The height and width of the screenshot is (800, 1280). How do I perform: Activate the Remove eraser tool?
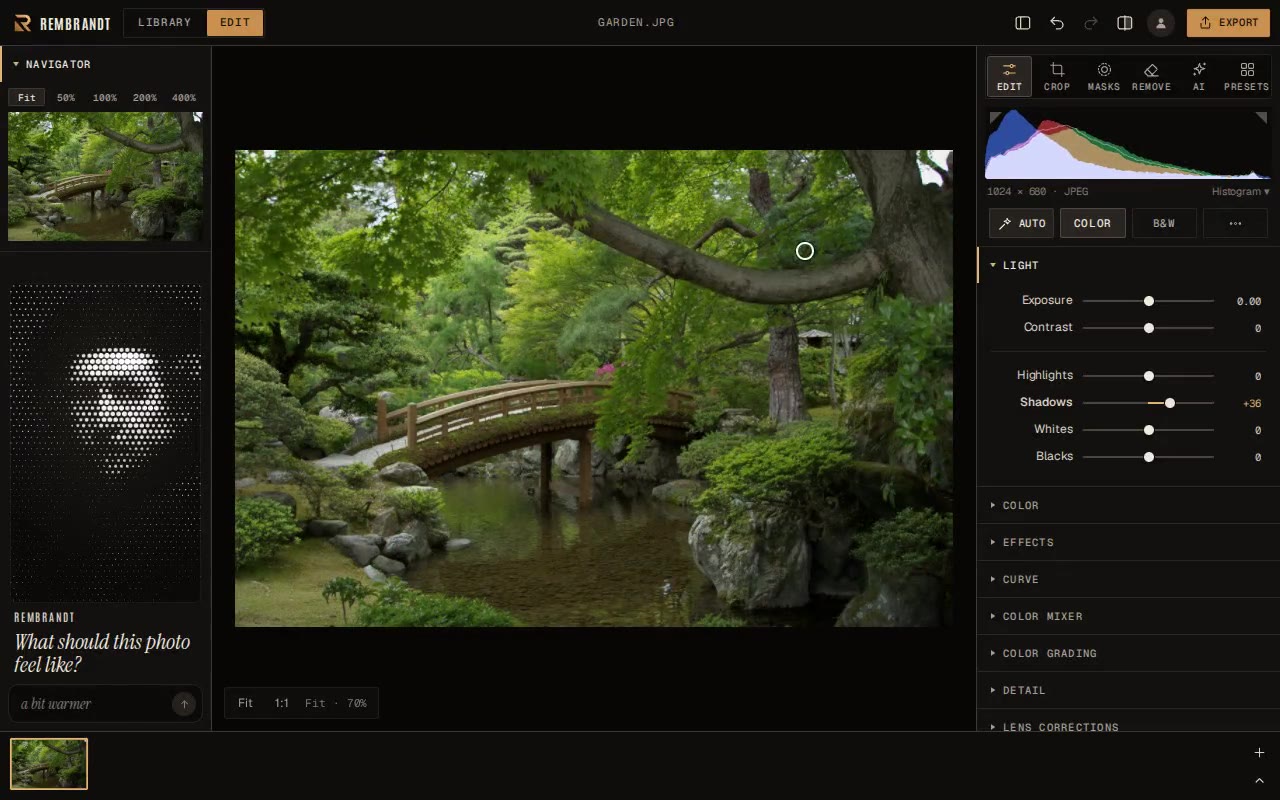click(1151, 76)
